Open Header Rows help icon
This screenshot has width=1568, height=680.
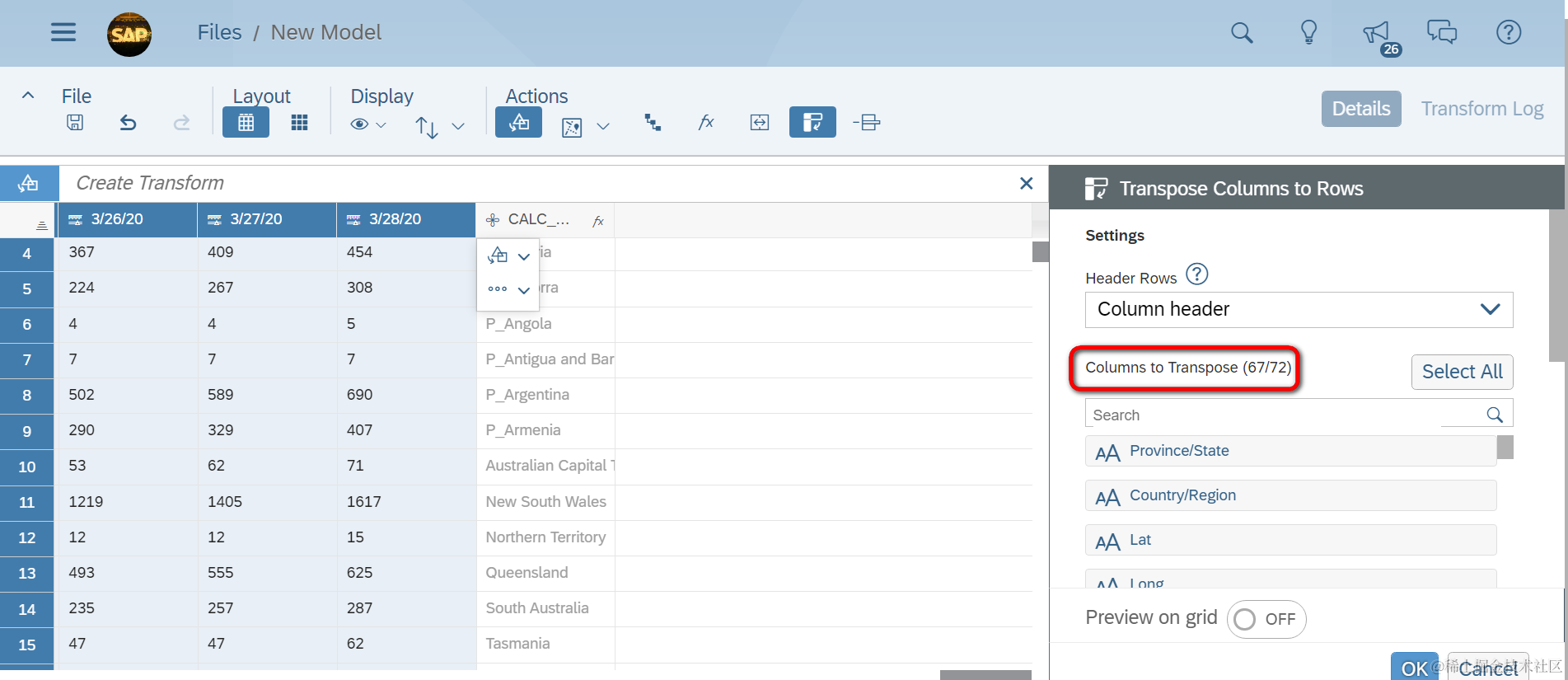tap(1196, 274)
